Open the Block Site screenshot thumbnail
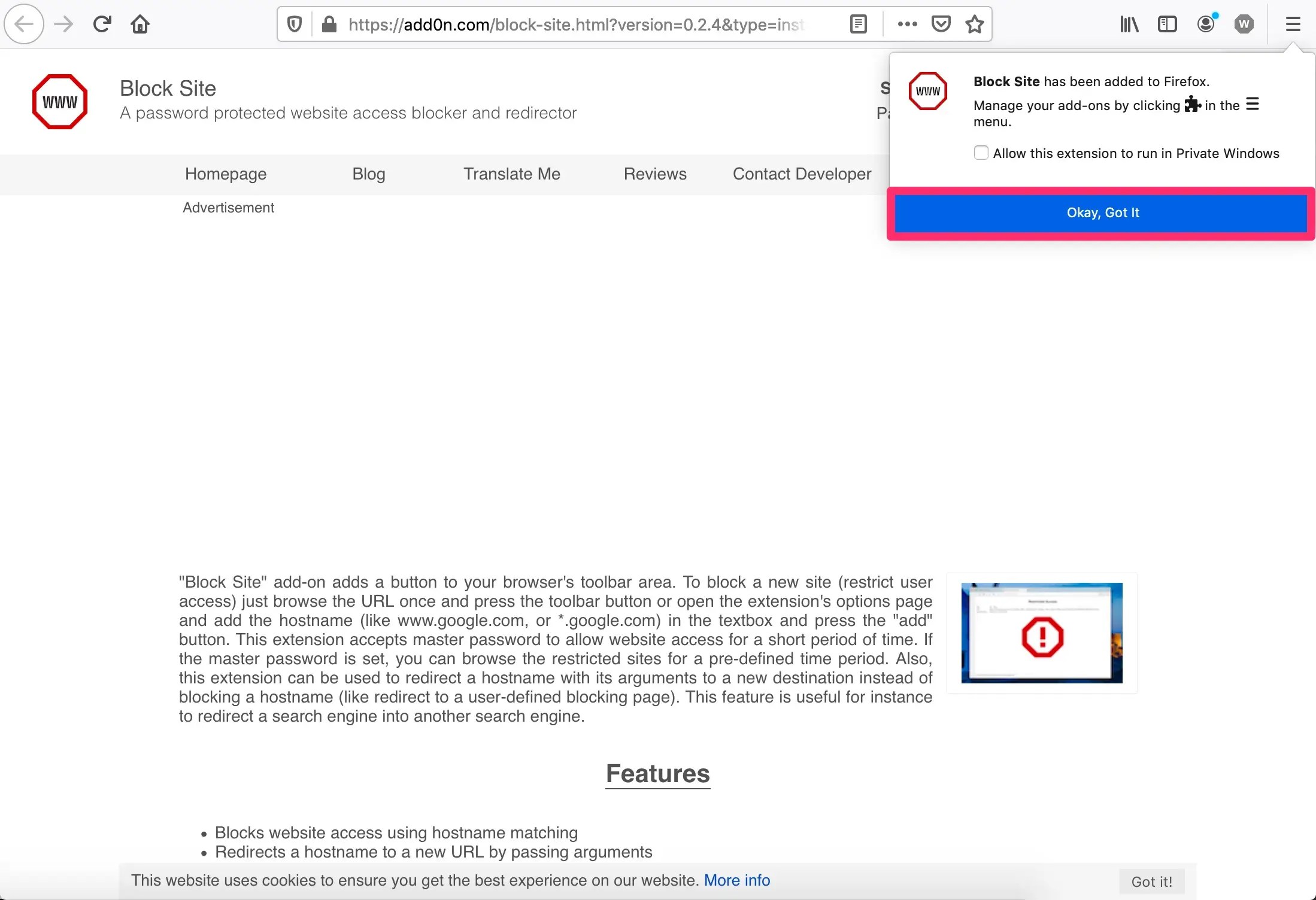1316x900 pixels. point(1042,633)
